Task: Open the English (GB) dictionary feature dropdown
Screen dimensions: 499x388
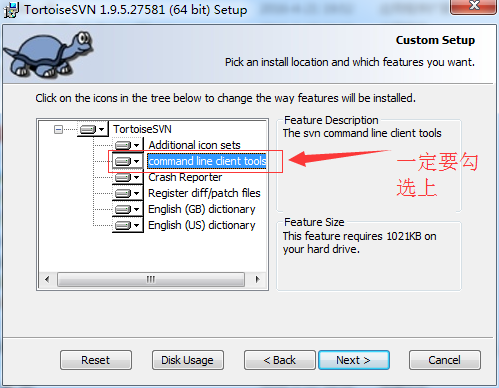Action: point(128,209)
